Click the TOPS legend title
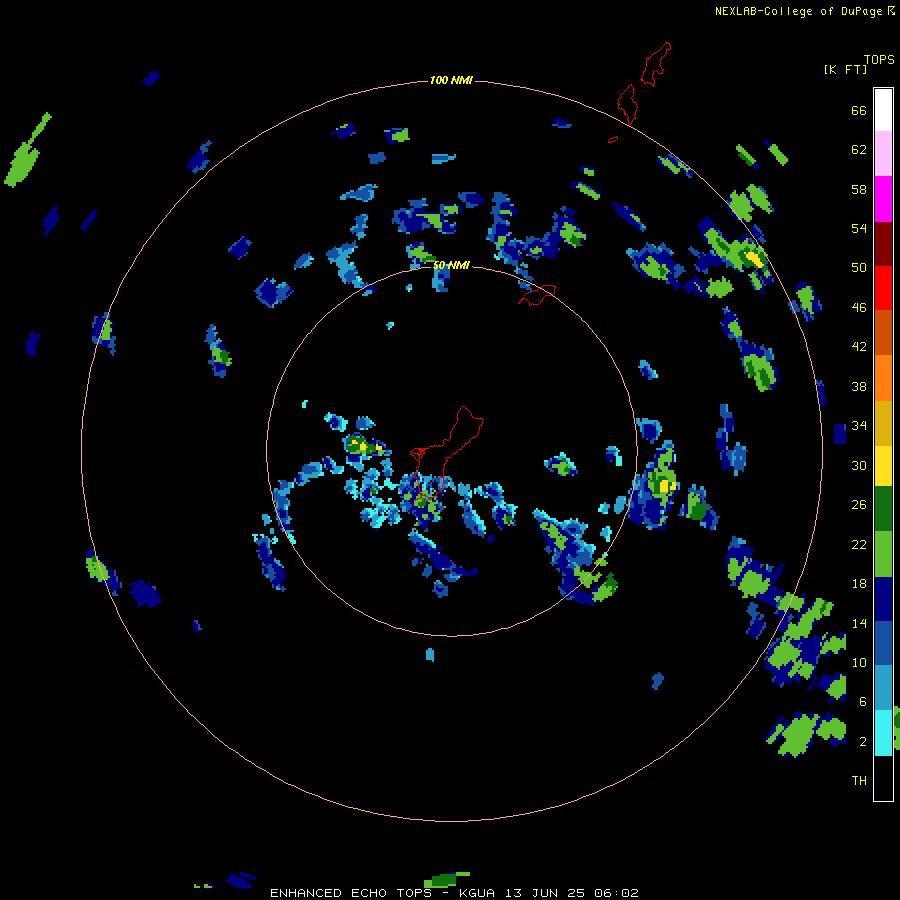900x900 pixels. click(879, 59)
